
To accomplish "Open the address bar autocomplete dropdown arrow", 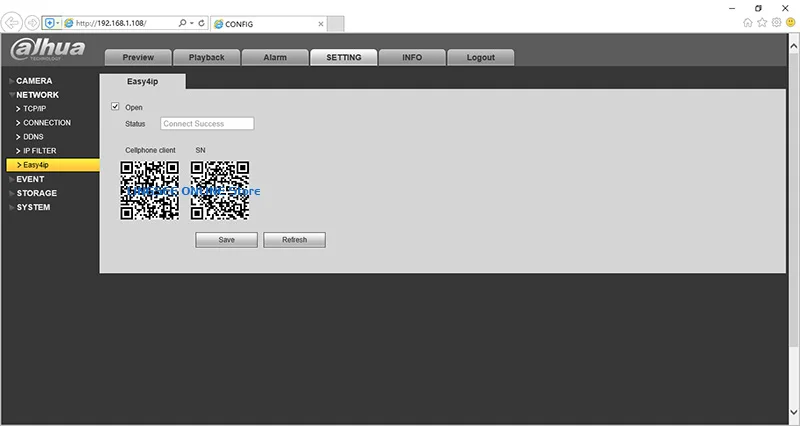I will 192,23.
